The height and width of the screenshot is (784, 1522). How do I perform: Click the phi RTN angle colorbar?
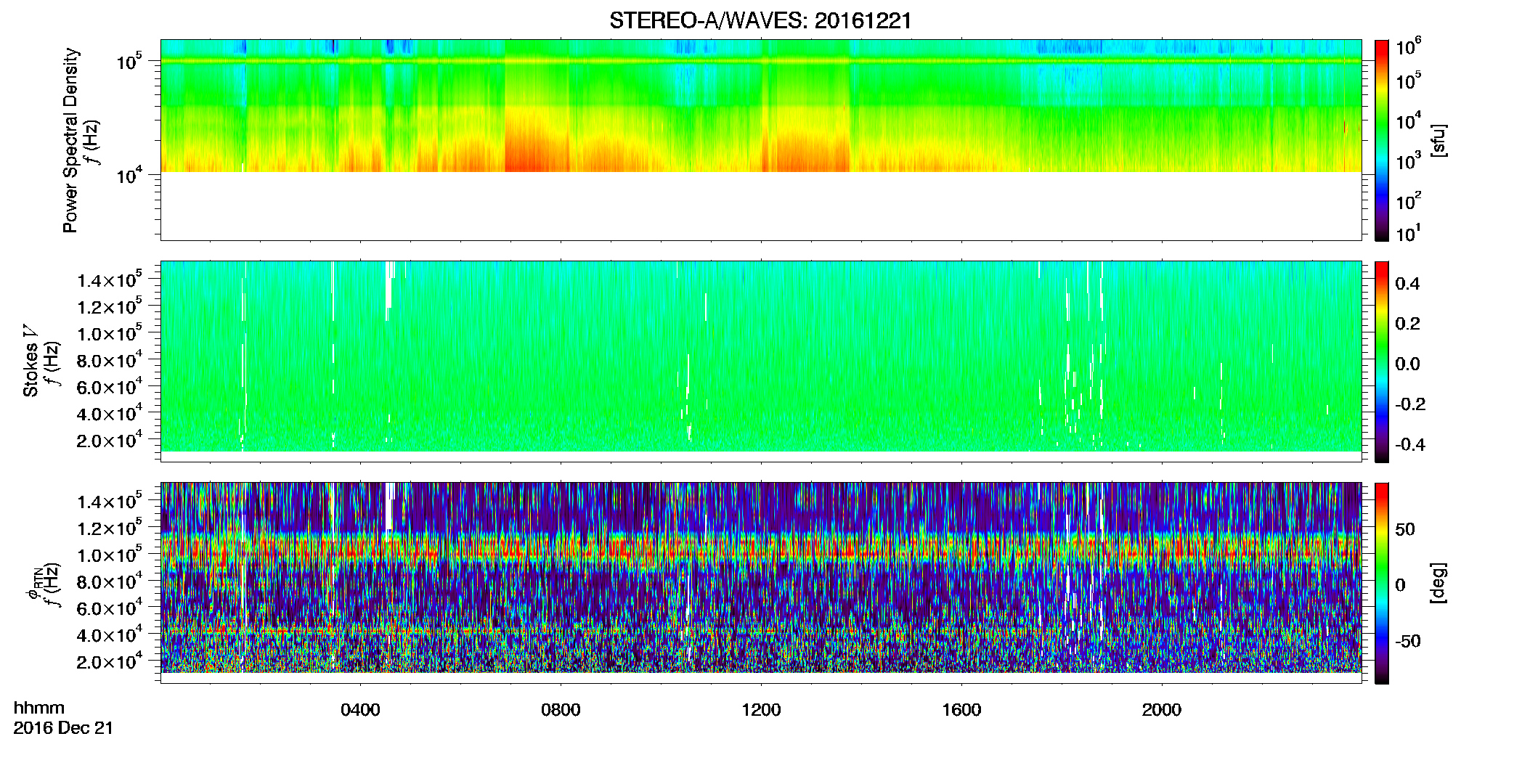pyautogui.click(x=1382, y=583)
